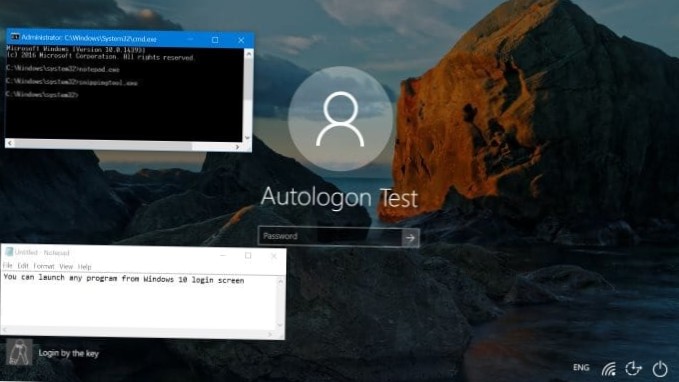Open the Power options icon
The image size is (679, 382).
660,369
